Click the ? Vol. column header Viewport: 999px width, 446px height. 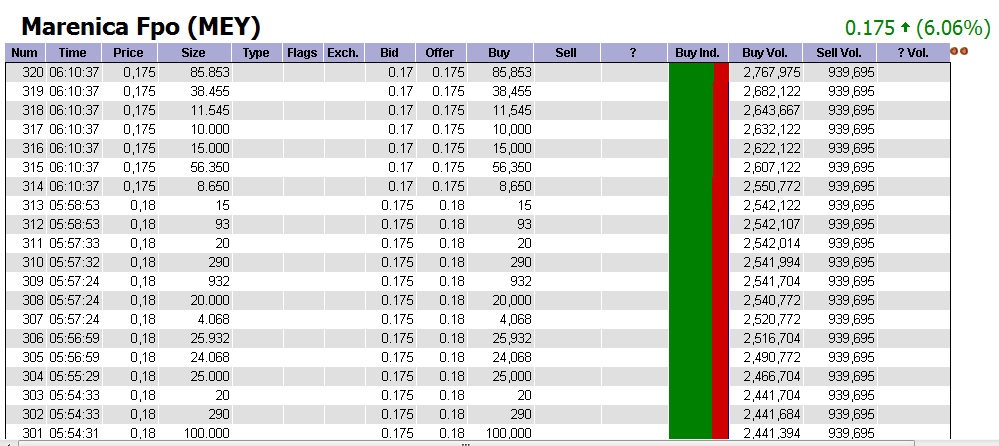point(913,53)
